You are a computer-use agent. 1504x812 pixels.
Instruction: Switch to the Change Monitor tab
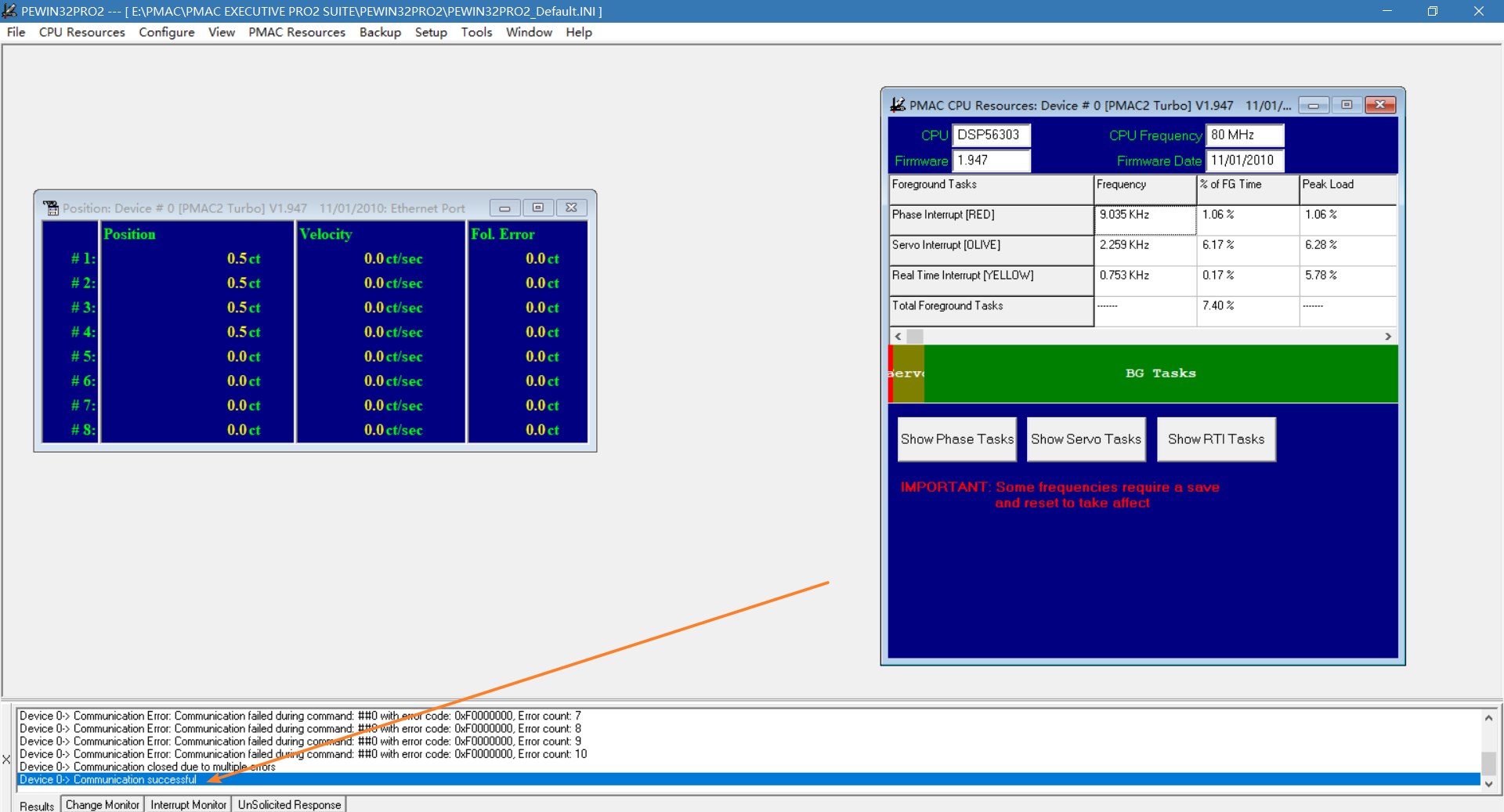(102, 804)
